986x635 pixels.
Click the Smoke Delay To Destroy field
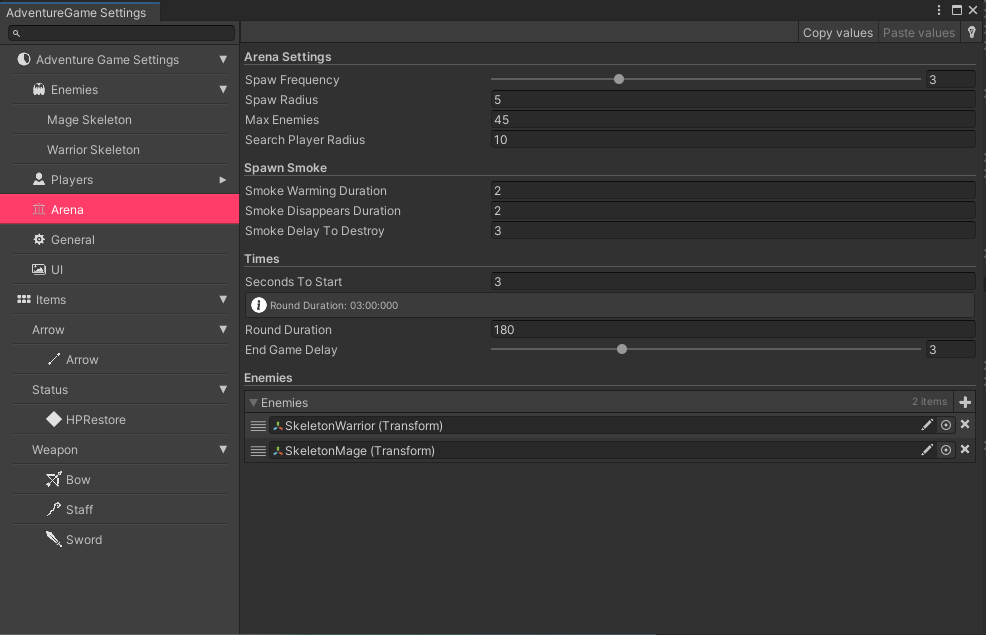[x=733, y=231]
